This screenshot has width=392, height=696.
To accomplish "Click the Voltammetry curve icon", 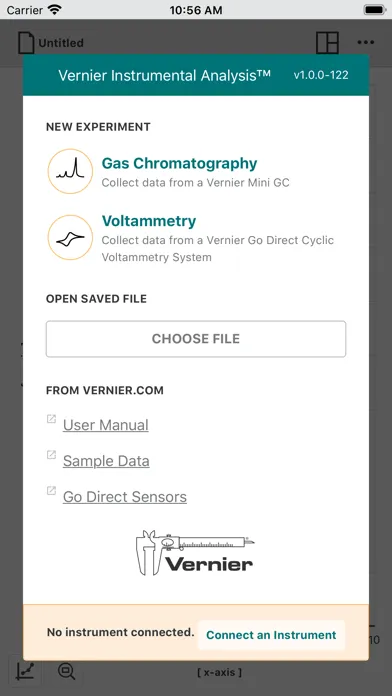I will tap(70, 237).
